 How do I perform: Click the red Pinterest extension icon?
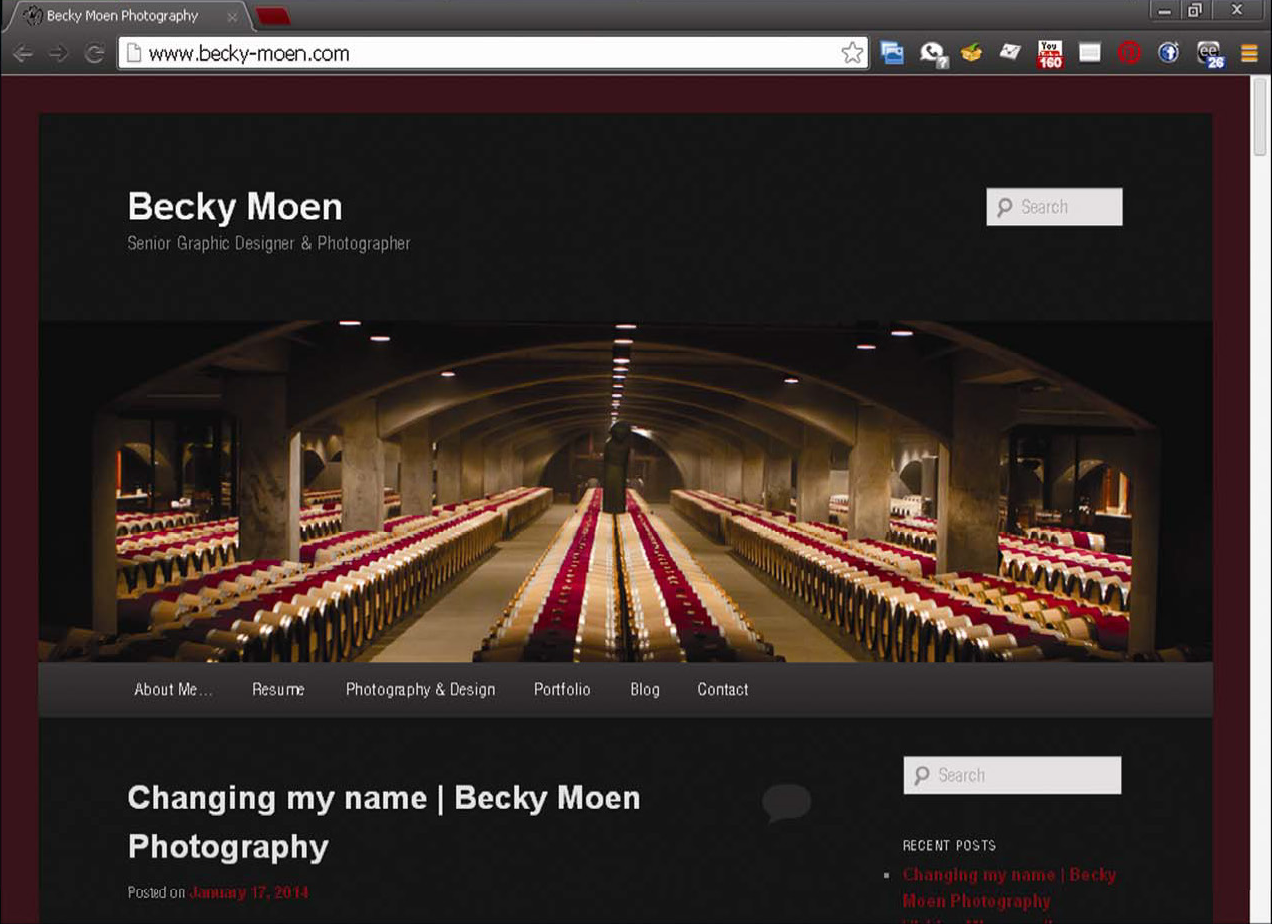[x=1128, y=52]
